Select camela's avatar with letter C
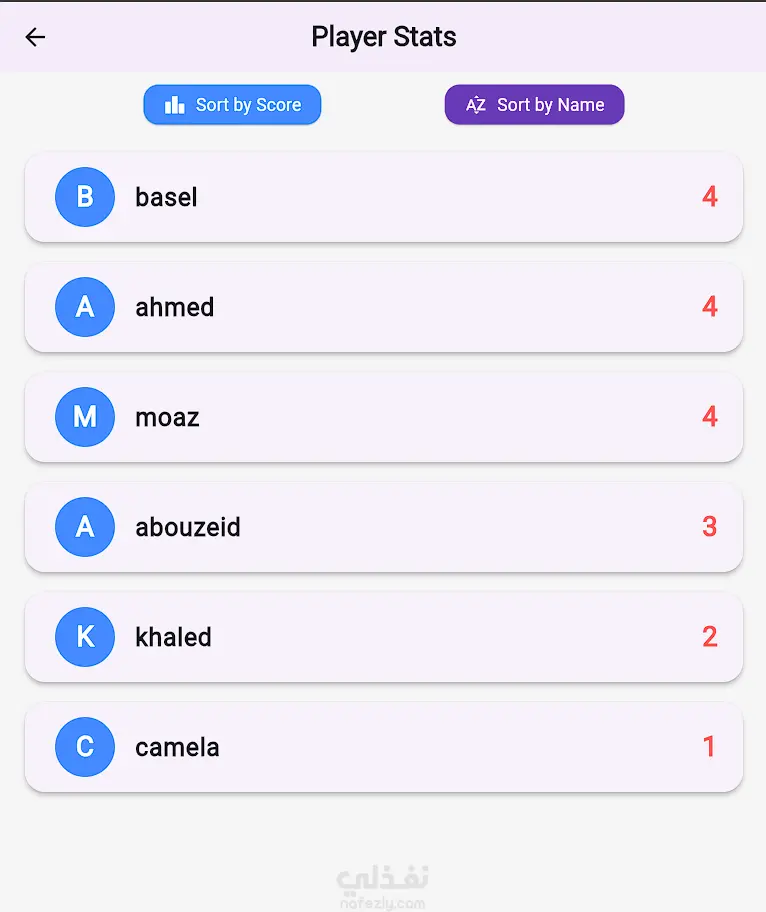 [x=85, y=747]
